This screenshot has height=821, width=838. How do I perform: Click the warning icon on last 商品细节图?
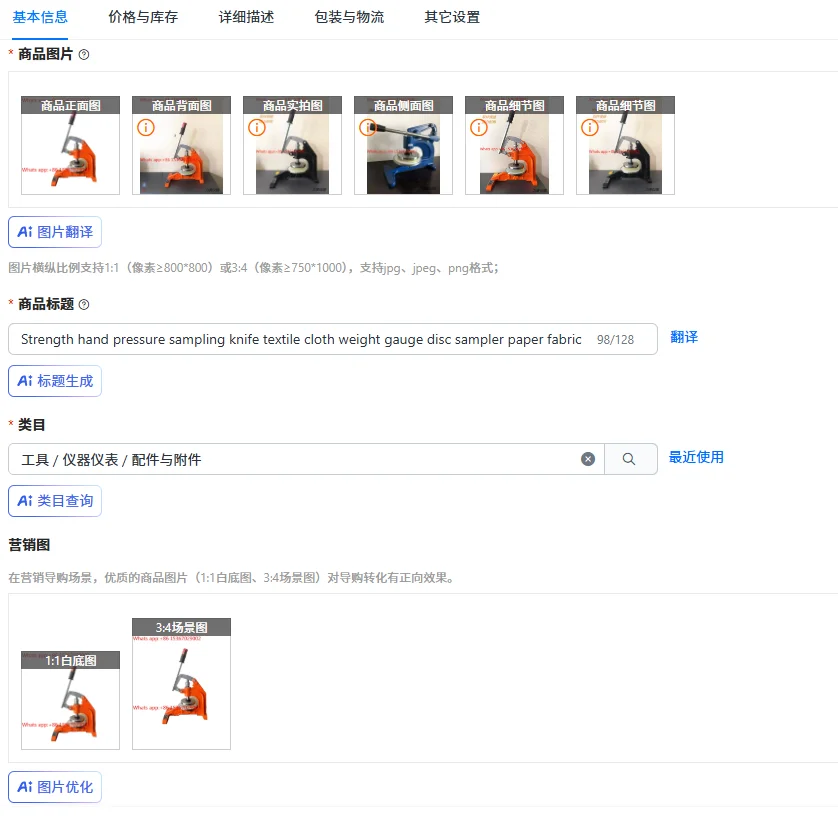[589, 127]
